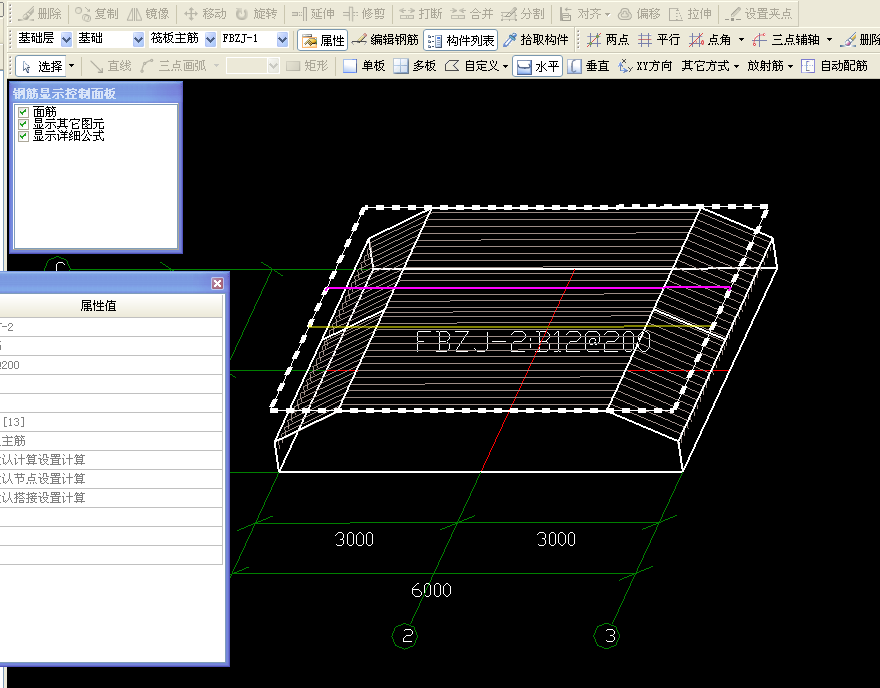
Task: Click the axis bubble number 2
Action: coord(405,636)
